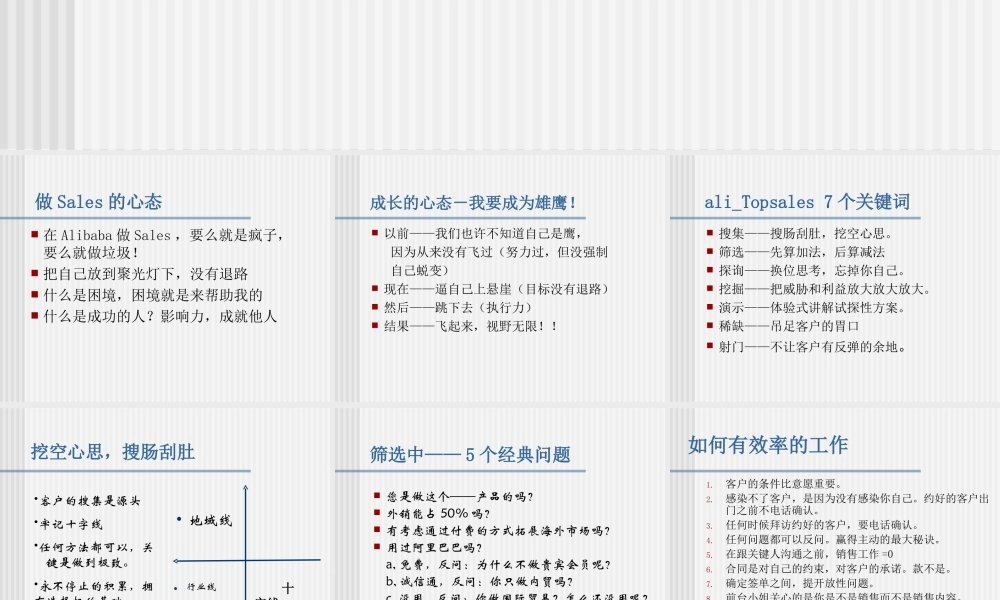Image resolution: width=1000 pixels, height=600 pixels.
Task: Select the line '结果——飞起来，视野无限！！'
Action: 471,326
